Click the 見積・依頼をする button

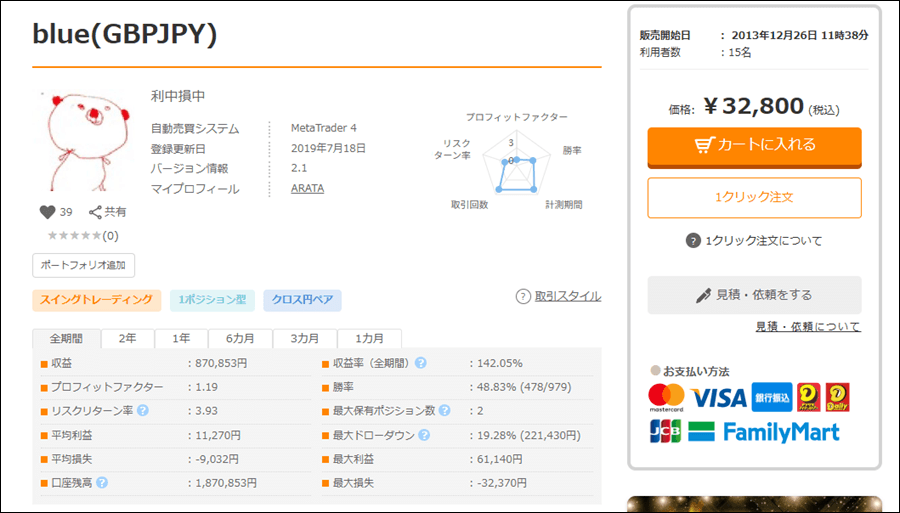point(754,295)
